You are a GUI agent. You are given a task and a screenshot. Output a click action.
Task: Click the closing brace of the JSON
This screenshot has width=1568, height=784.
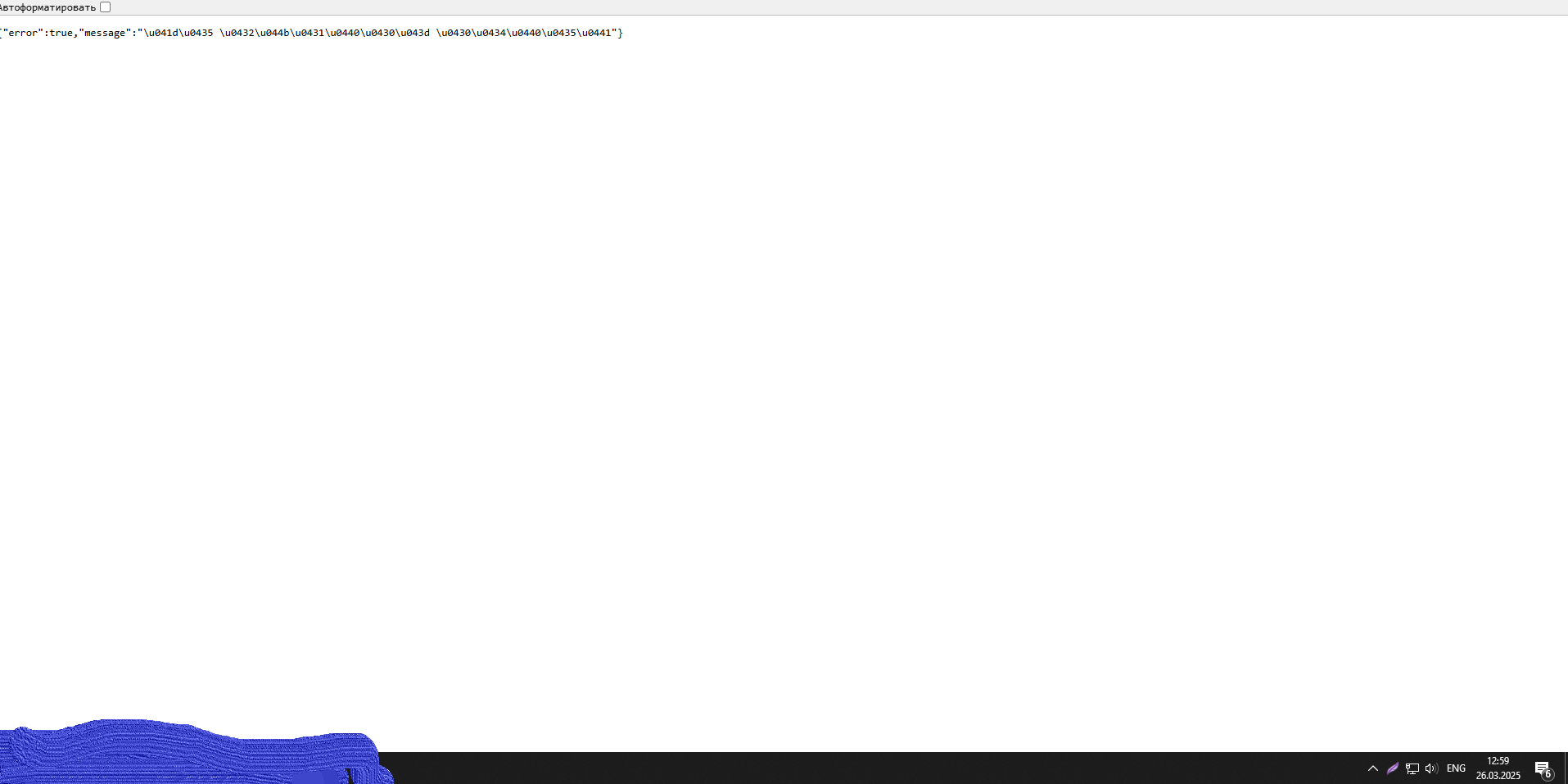(x=621, y=33)
